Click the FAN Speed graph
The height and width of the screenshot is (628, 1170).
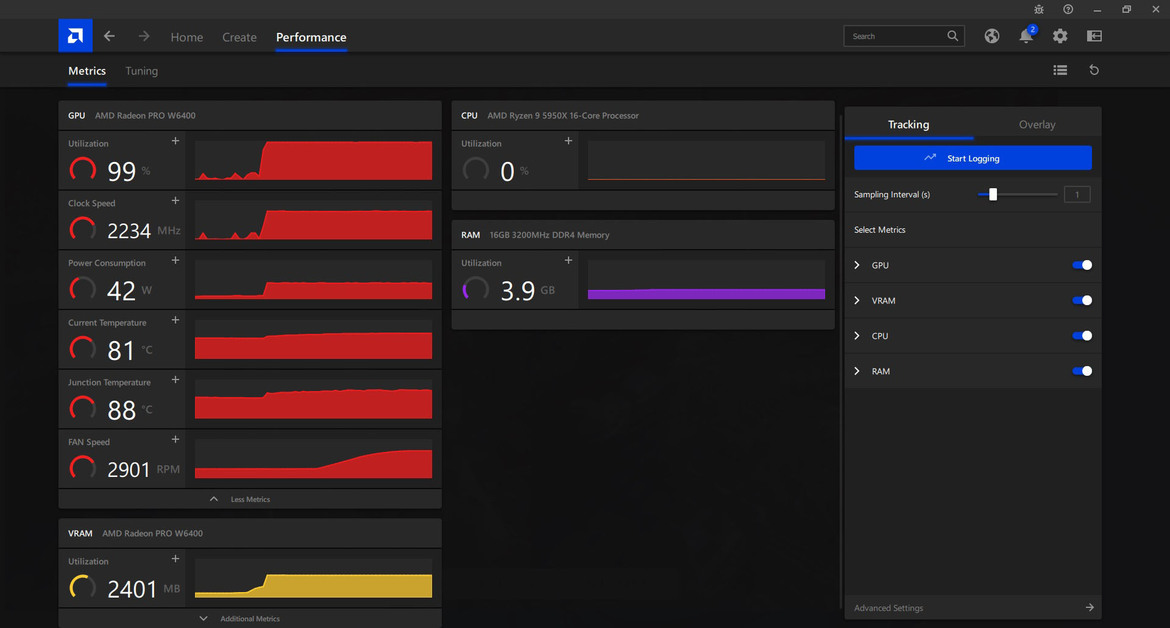tap(313, 459)
